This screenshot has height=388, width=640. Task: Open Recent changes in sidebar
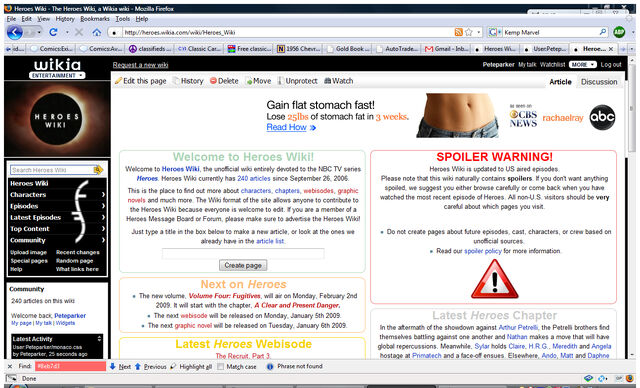[78, 252]
